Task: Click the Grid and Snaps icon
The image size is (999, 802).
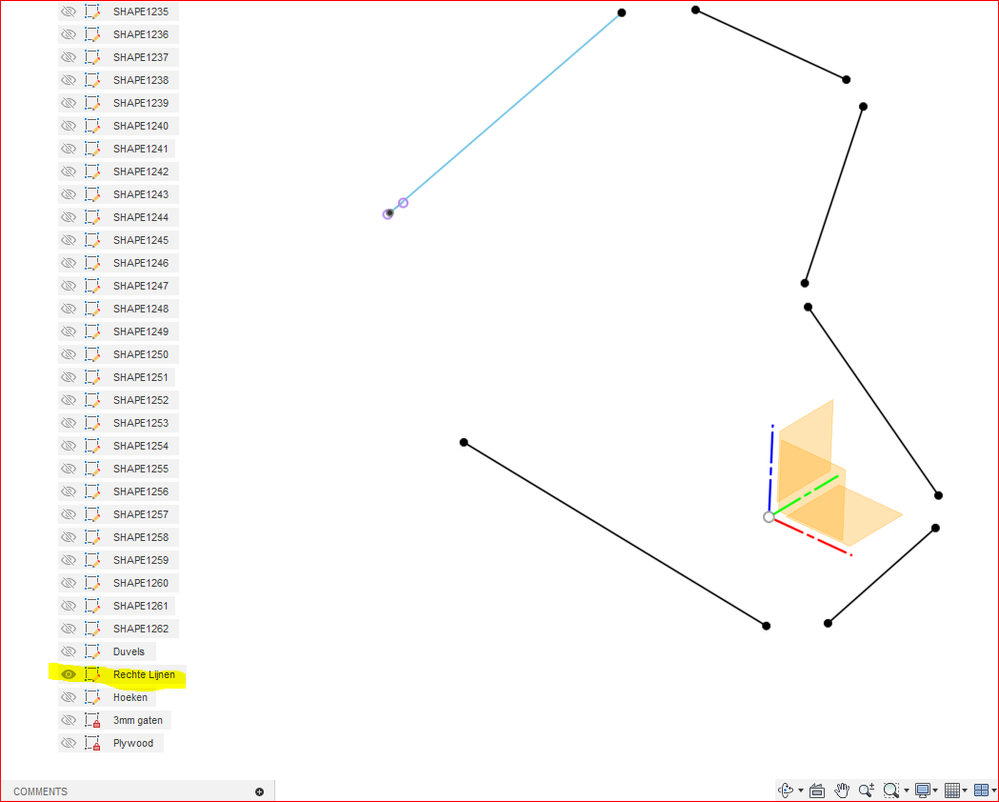Action: pos(952,791)
